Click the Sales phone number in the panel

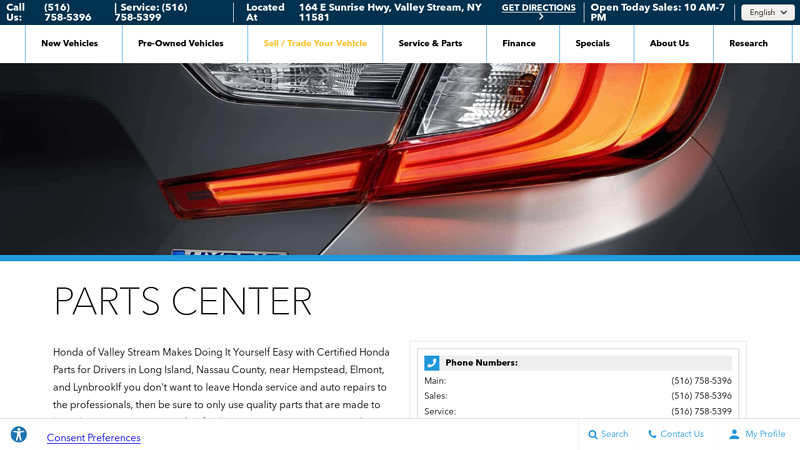click(701, 396)
